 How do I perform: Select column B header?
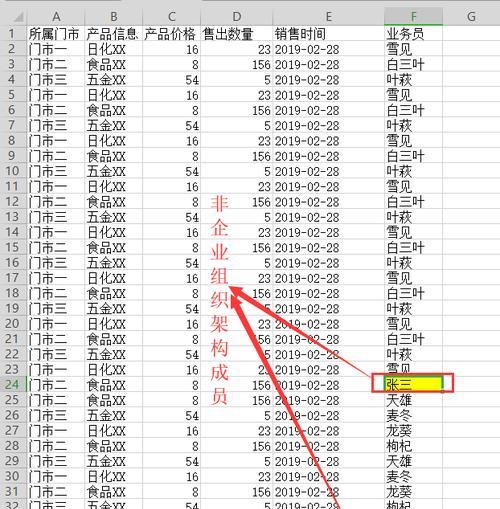click(x=114, y=17)
